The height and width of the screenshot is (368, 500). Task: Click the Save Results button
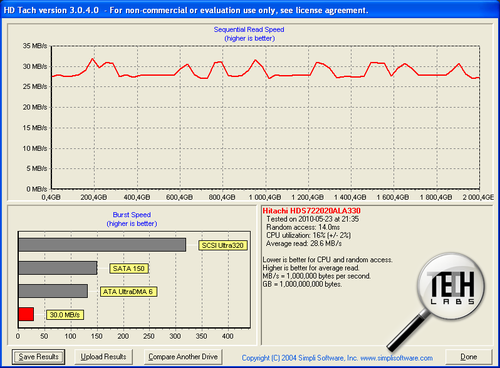(x=38, y=357)
